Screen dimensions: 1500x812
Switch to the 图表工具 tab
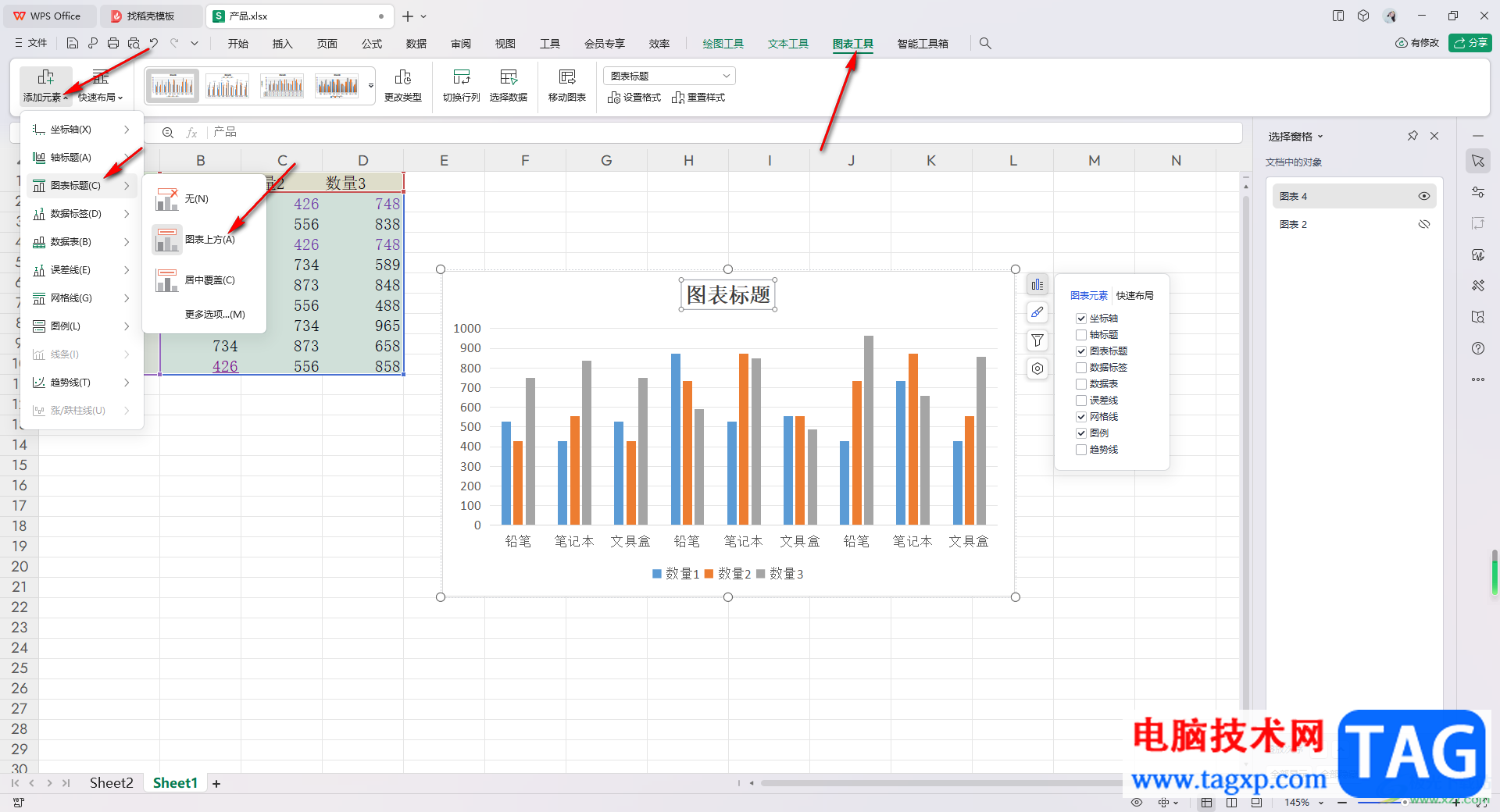coord(853,44)
